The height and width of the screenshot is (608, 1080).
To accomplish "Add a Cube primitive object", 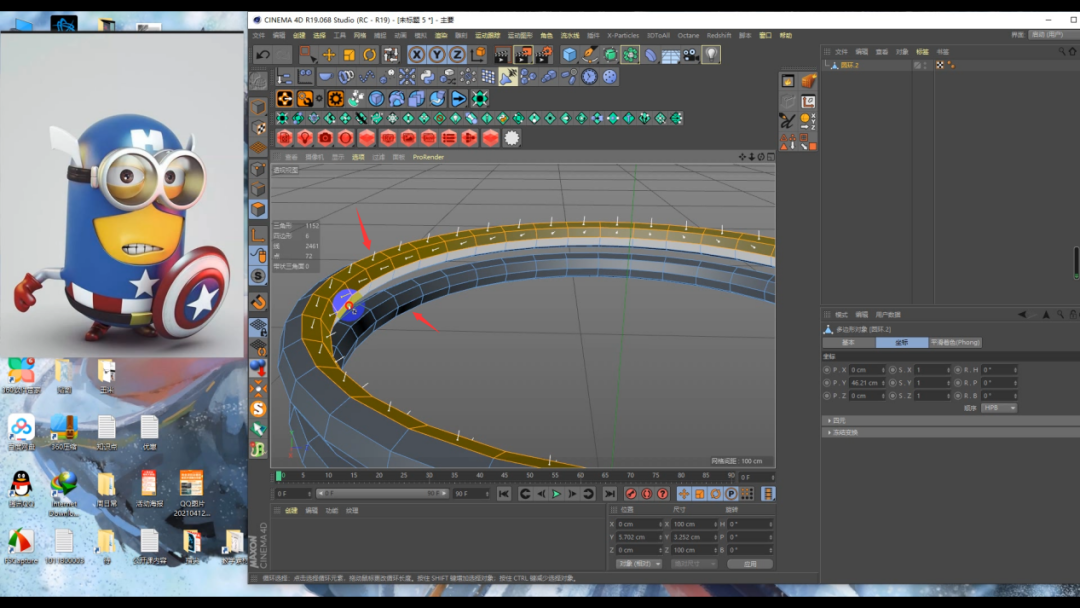I will pyautogui.click(x=569, y=54).
